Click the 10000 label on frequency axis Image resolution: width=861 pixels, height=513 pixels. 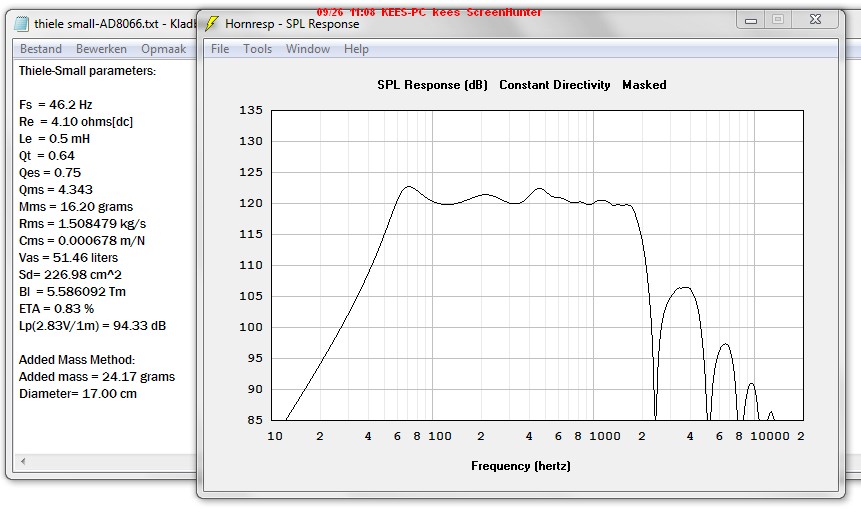coord(770,436)
